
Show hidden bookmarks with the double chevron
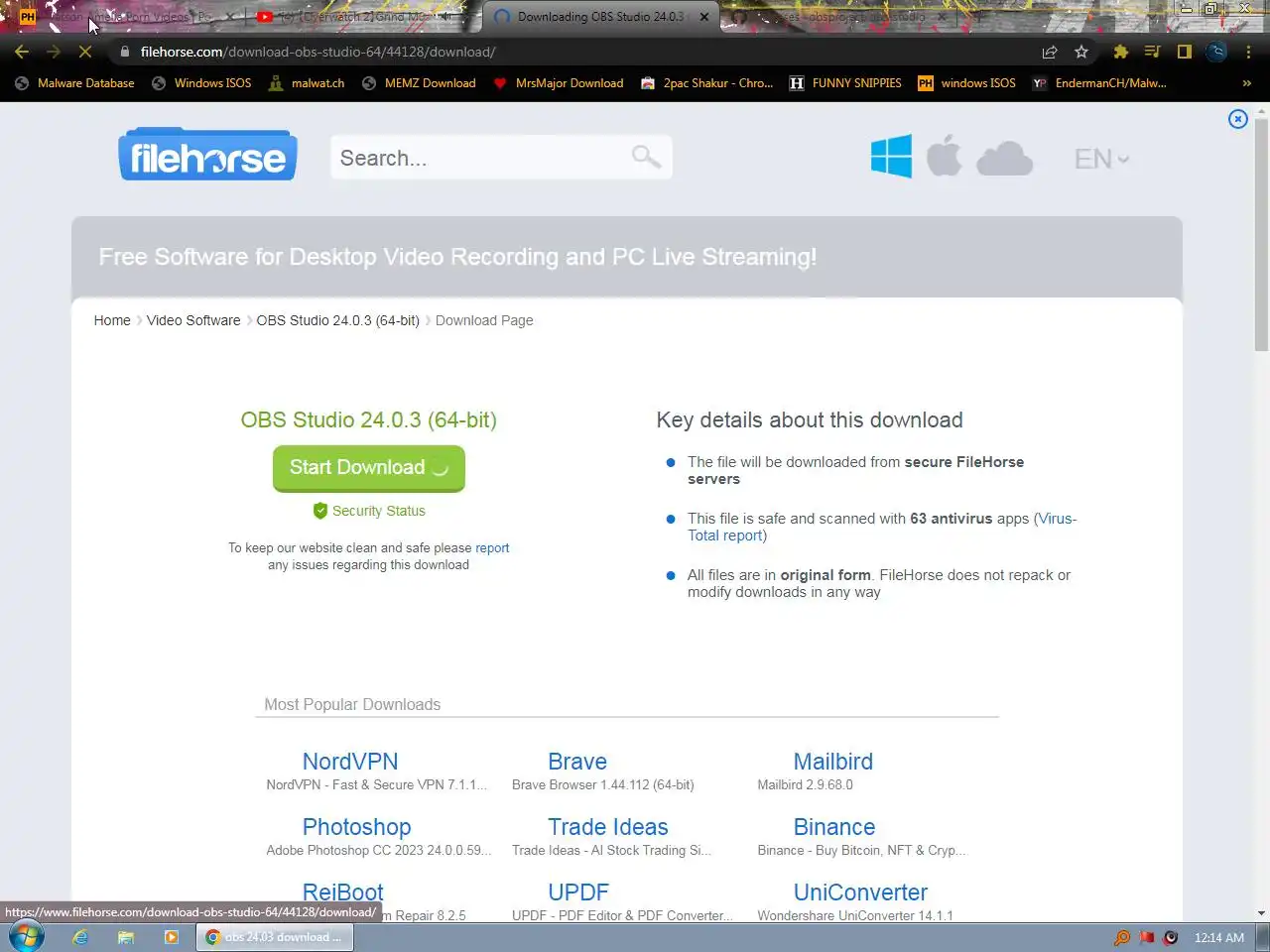coord(1247,83)
